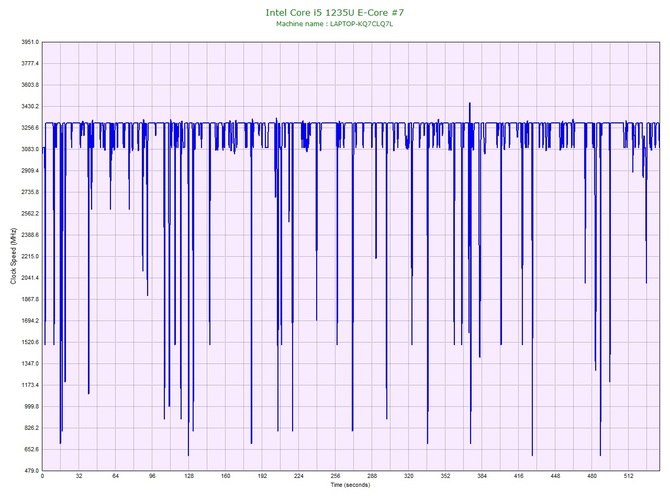Click the 2735.8 y-axis value
The width and height of the screenshot is (670, 502).
coord(30,192)
